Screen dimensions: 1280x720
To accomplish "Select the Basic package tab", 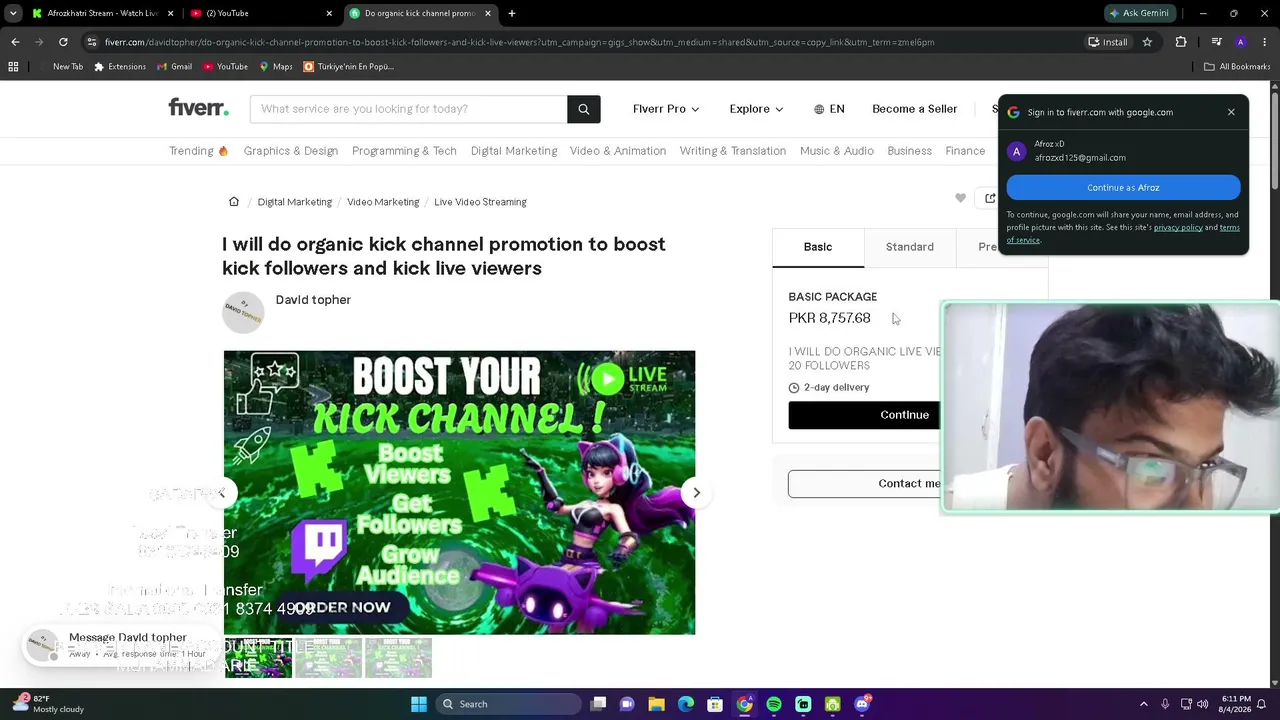I will [x=818, y=247].
